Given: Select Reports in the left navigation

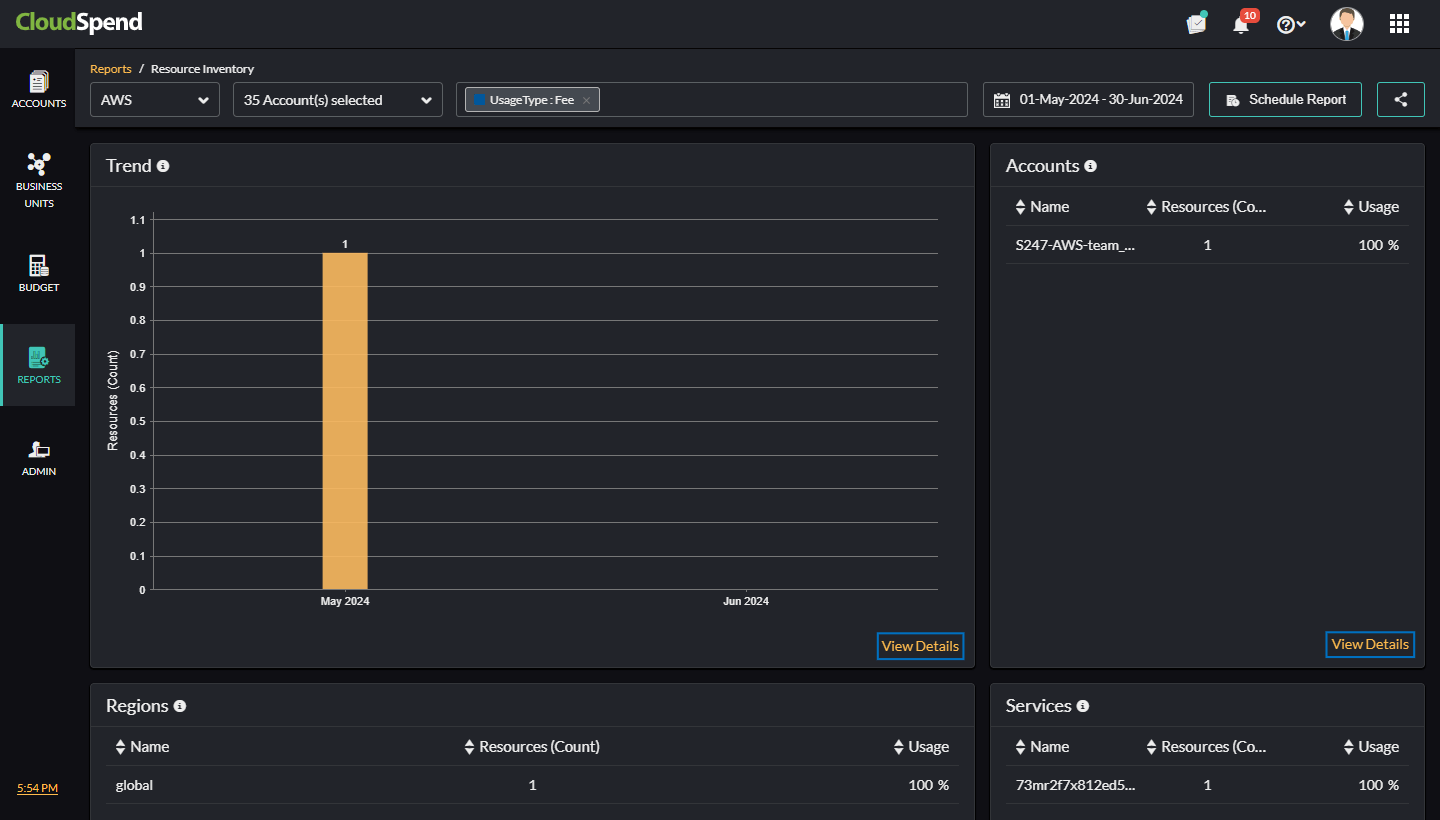Looking at the screenshot, I should [38, 365].
